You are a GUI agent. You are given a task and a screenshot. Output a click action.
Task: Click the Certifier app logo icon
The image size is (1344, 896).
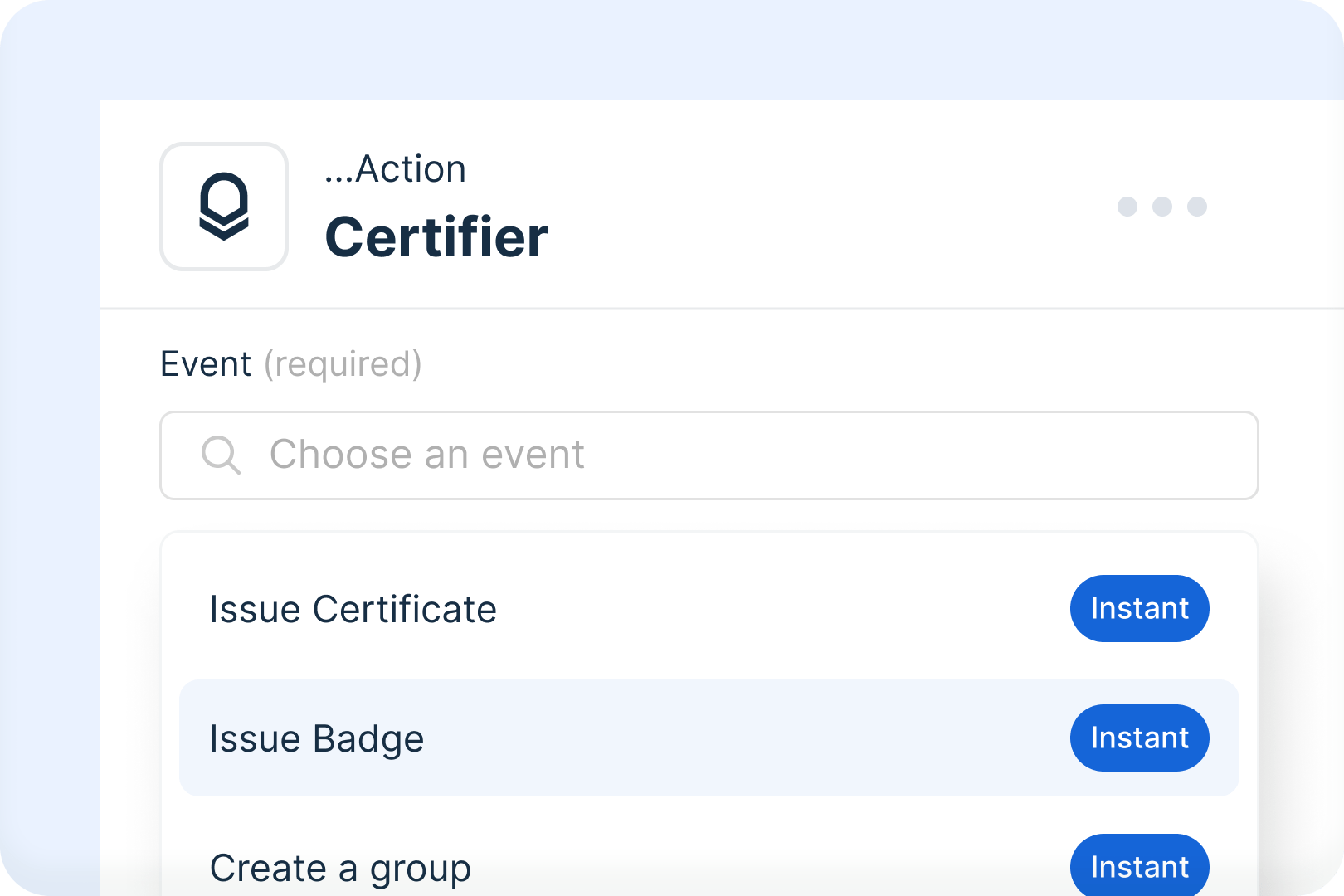click(224, 207)
